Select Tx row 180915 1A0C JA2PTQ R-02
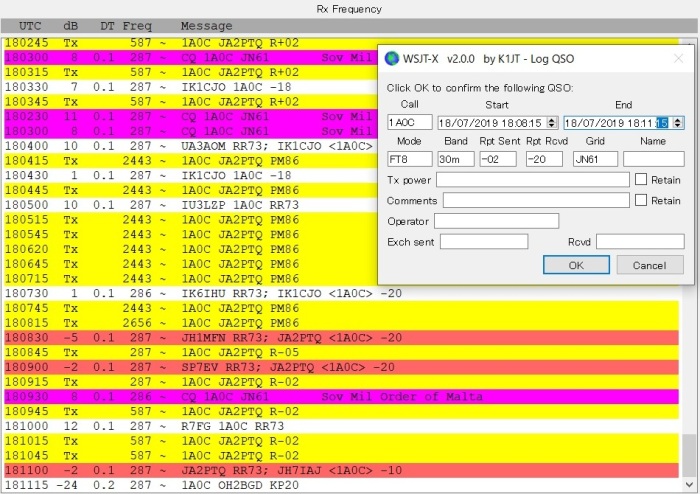The height and width of the screenshot is (494, 700). pyautogui.click(x=342, y=382)
